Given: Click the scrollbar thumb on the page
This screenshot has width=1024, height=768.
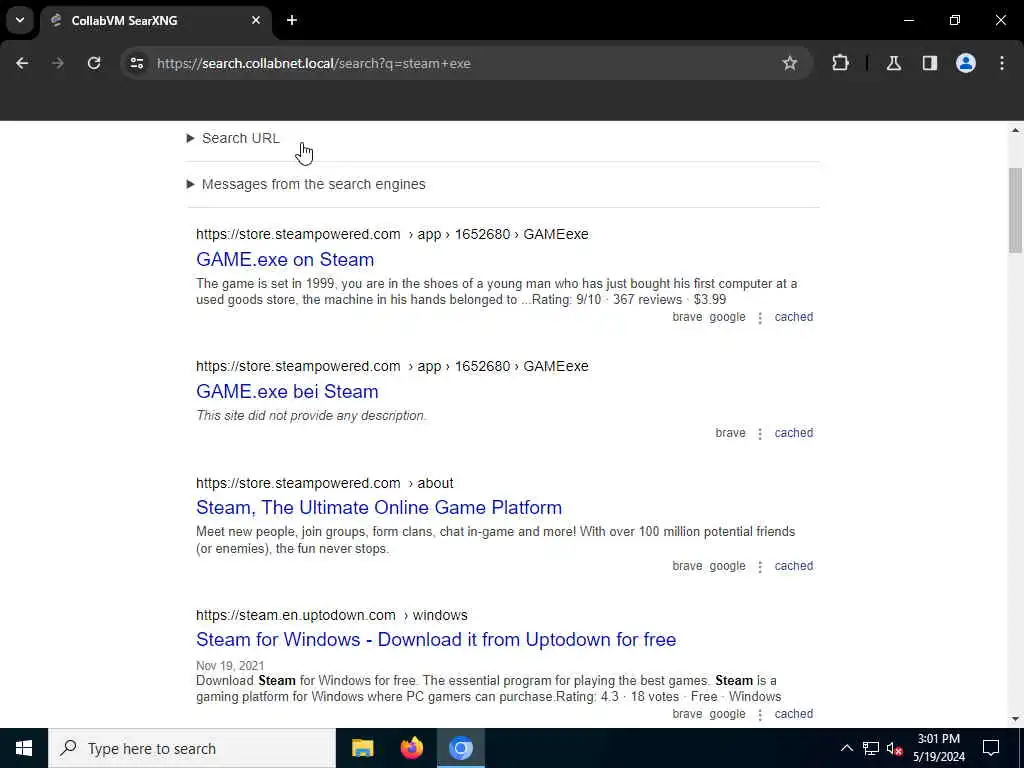Looking at the screenshot, I should (1015, 210).
